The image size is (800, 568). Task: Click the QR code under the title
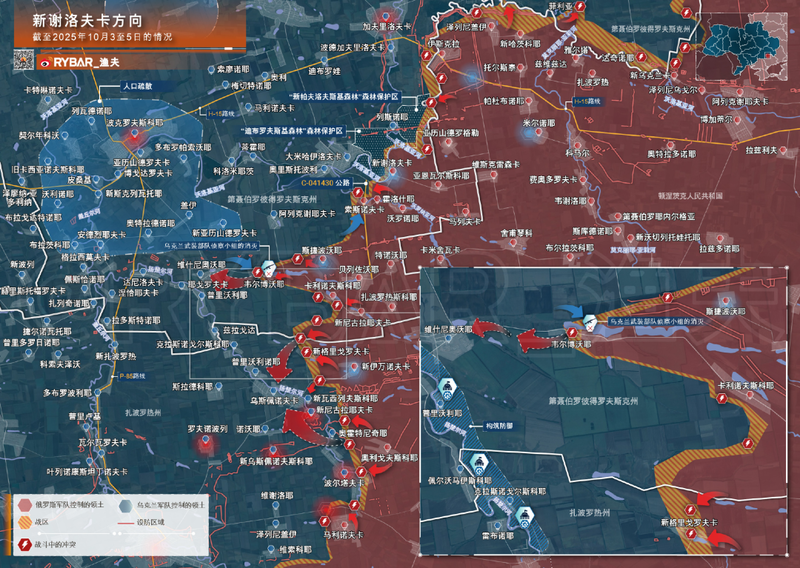21,62
